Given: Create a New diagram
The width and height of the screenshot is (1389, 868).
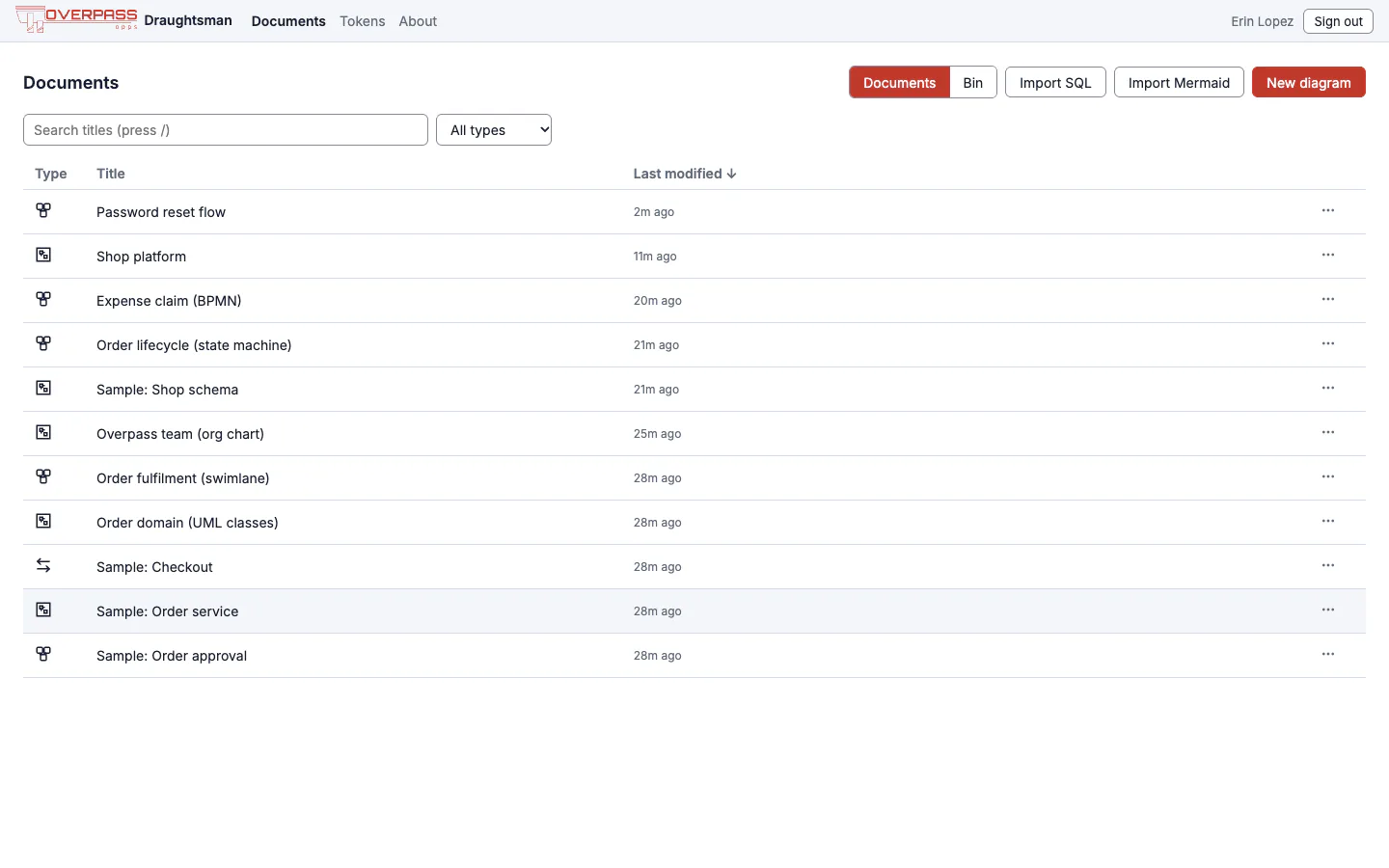Looking at the screenshot, I should pyautogui.click(x=1308, y=83).
